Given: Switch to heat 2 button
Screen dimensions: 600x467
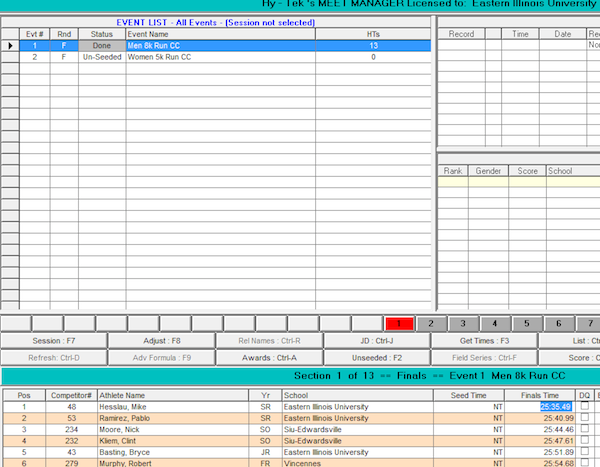Looking at the screenshot, I should click(430, 324).
